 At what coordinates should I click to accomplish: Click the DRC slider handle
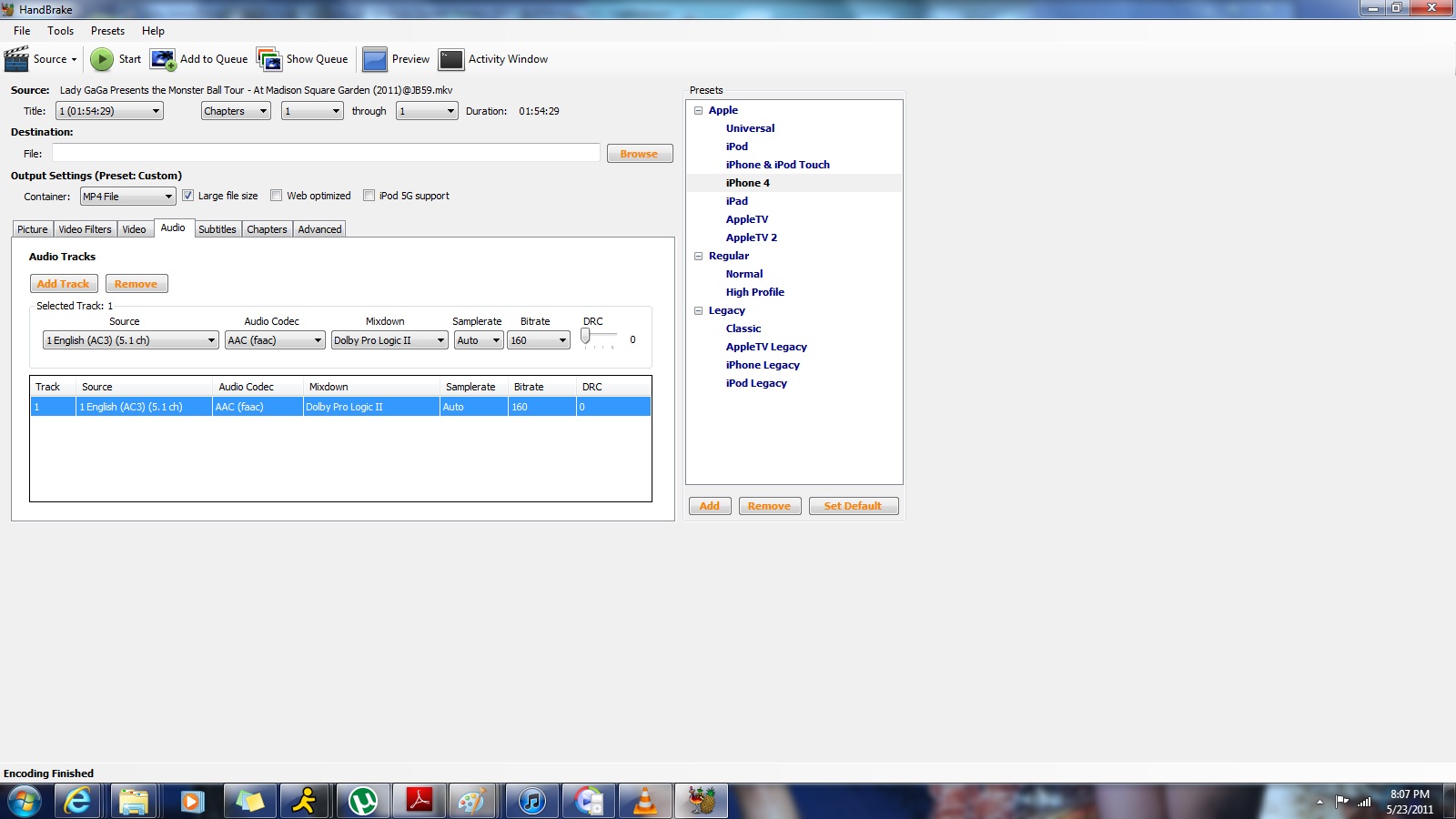click(585, 336)
